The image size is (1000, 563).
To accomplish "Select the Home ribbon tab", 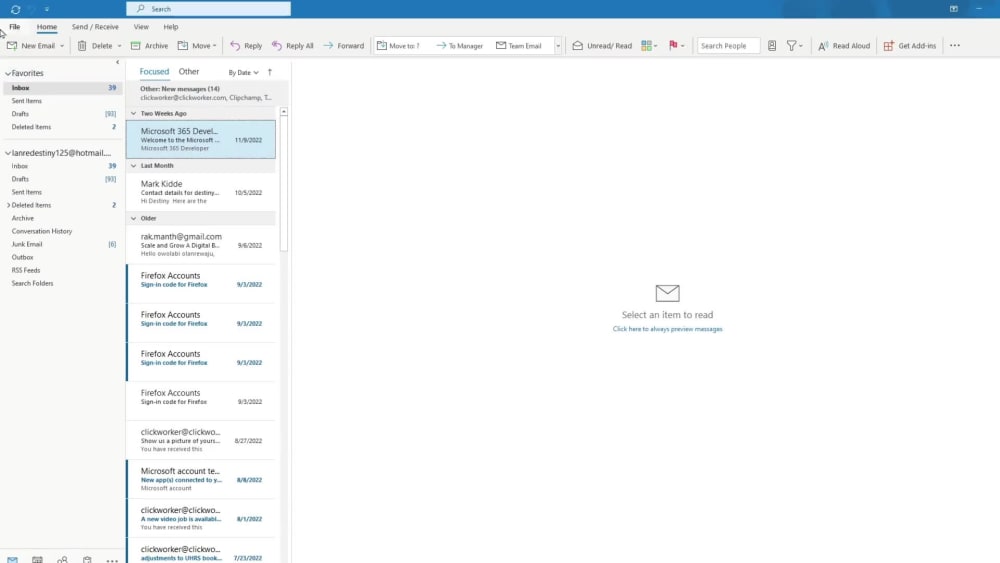I will coord(47,27).
